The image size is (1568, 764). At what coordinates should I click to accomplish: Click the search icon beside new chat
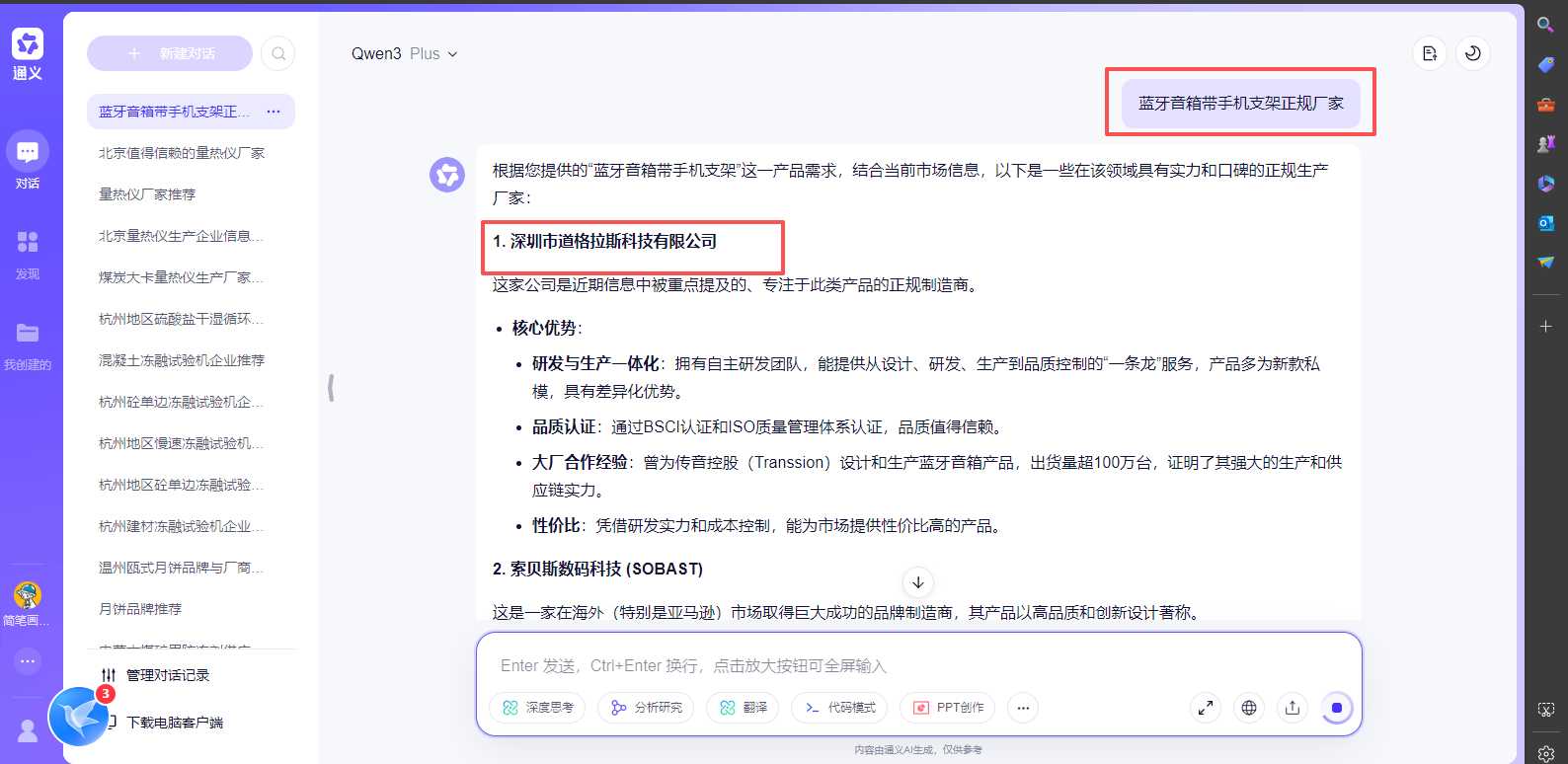[x=278, y=53]
